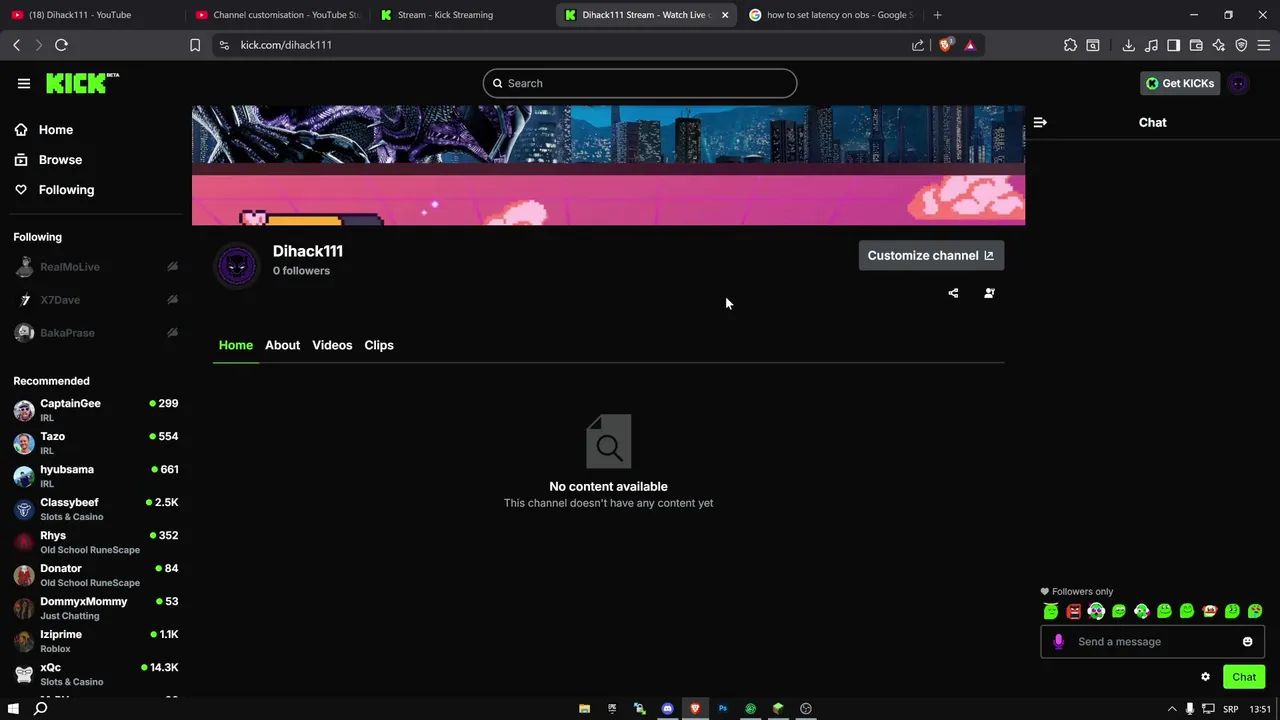The image size is (1280, 720).
Task: Open Brave playlist music icon
Action: point(1151,45)
